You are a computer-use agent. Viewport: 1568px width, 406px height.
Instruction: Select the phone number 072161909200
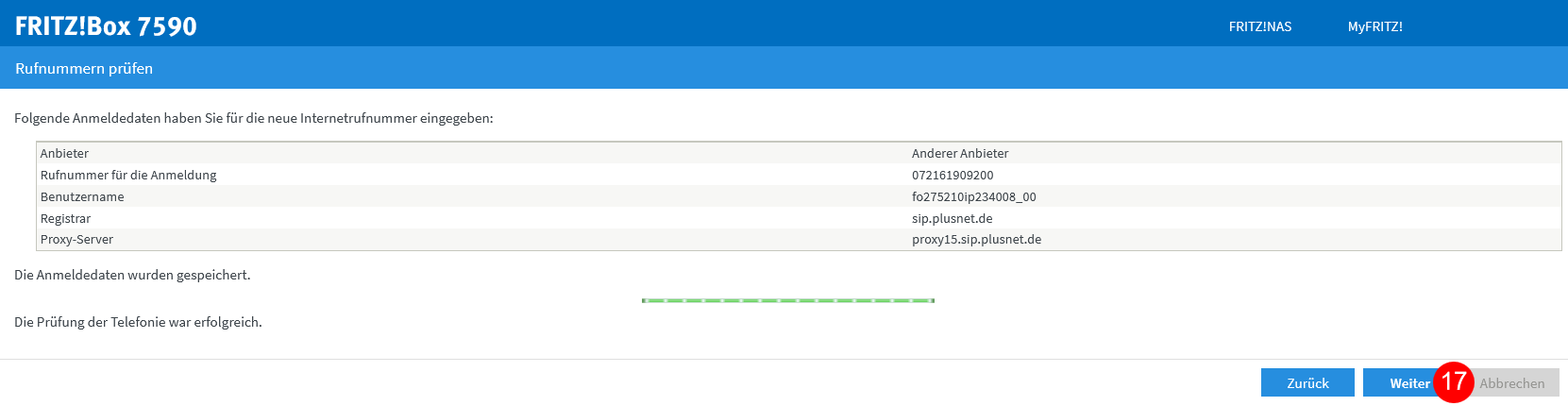point(953,175)
